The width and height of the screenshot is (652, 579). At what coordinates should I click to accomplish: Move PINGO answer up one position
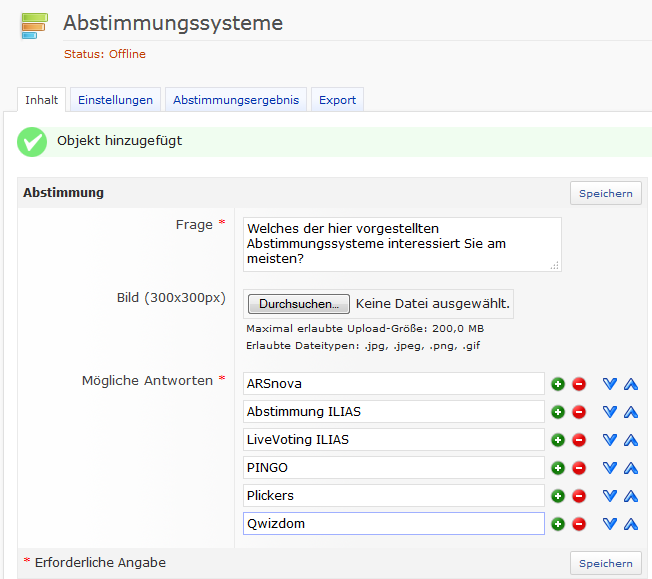point(630,468)
